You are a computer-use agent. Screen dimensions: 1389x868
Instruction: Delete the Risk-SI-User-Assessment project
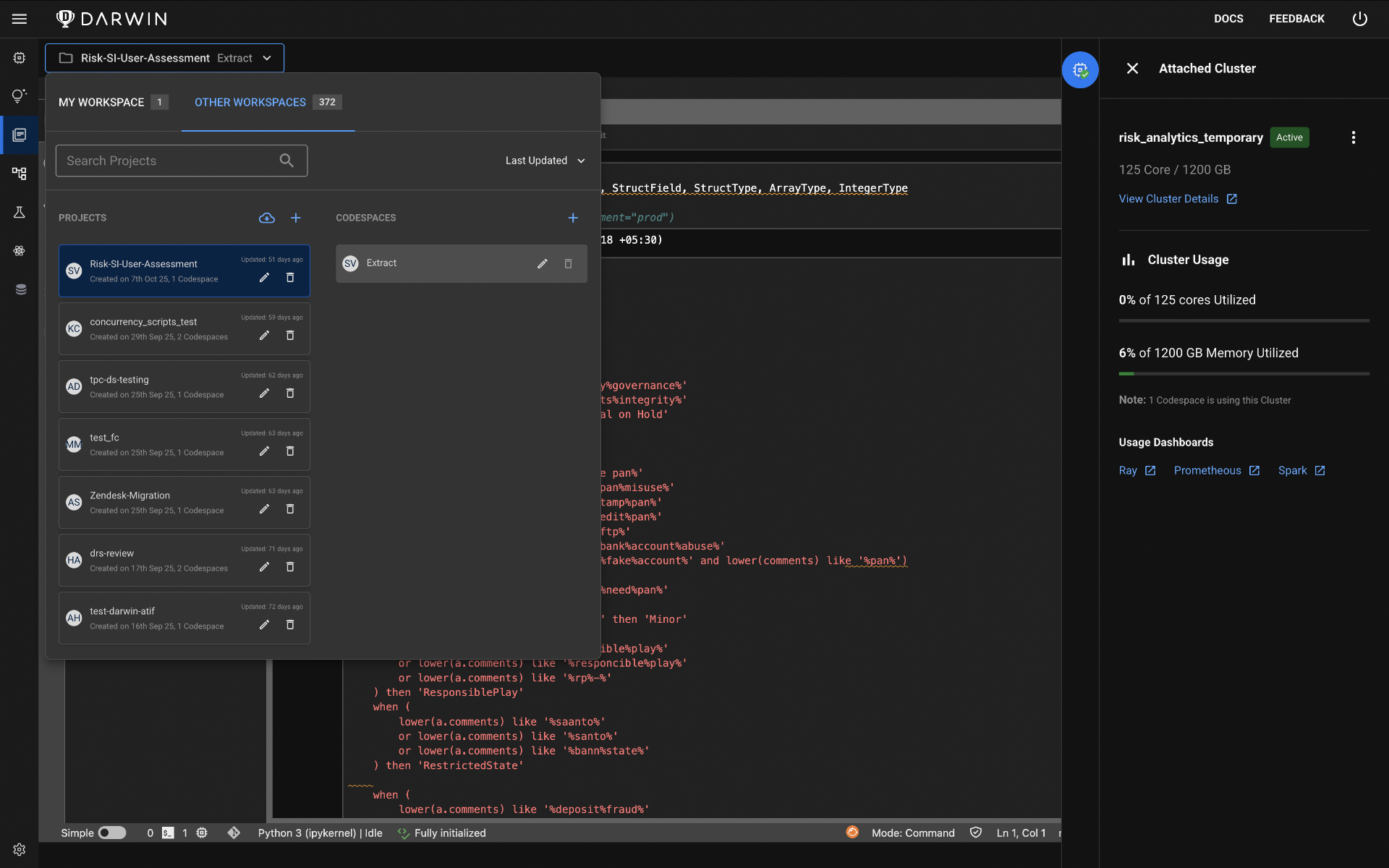coord(290,278)
